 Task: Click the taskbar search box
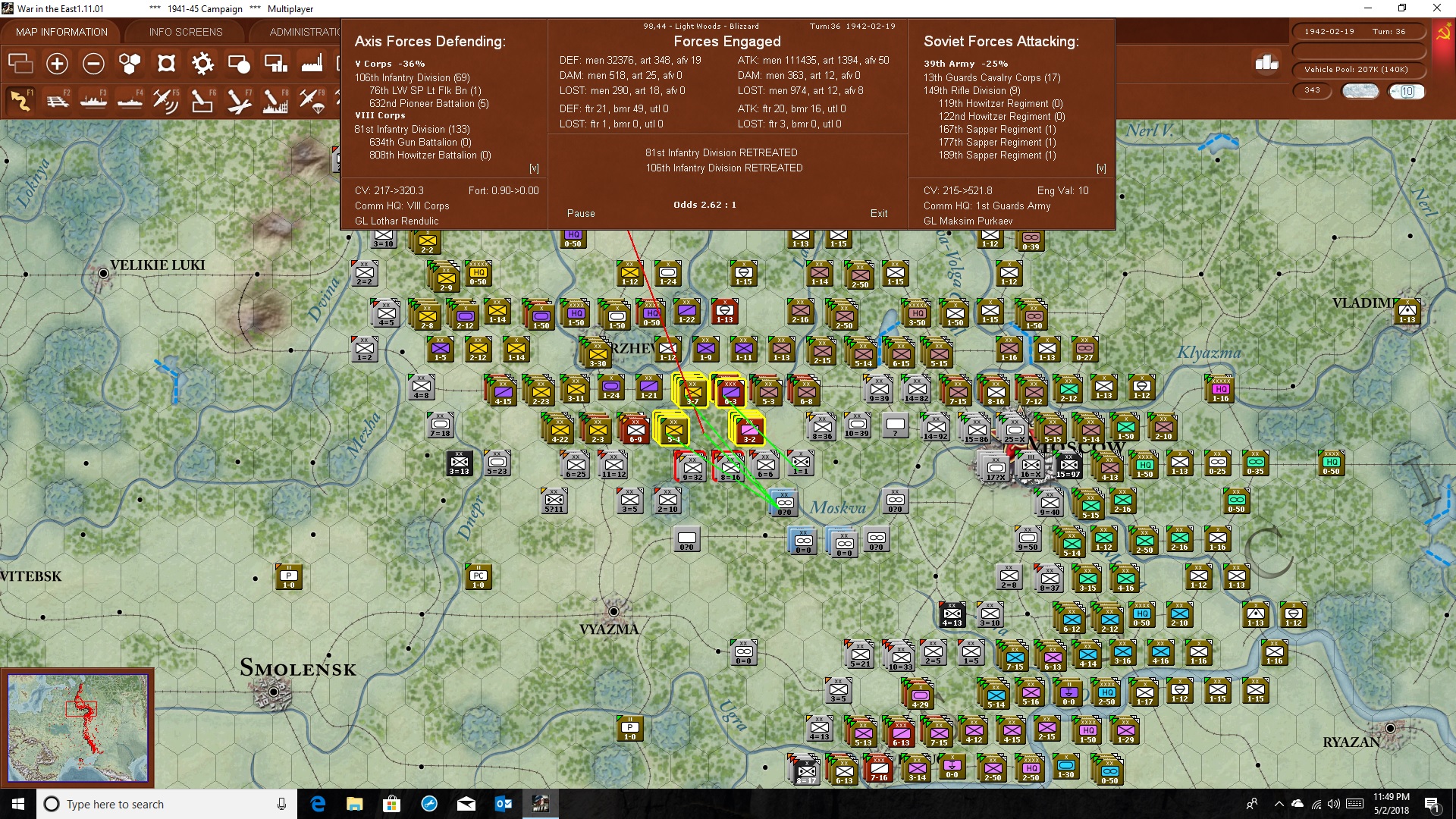[167, 804]
